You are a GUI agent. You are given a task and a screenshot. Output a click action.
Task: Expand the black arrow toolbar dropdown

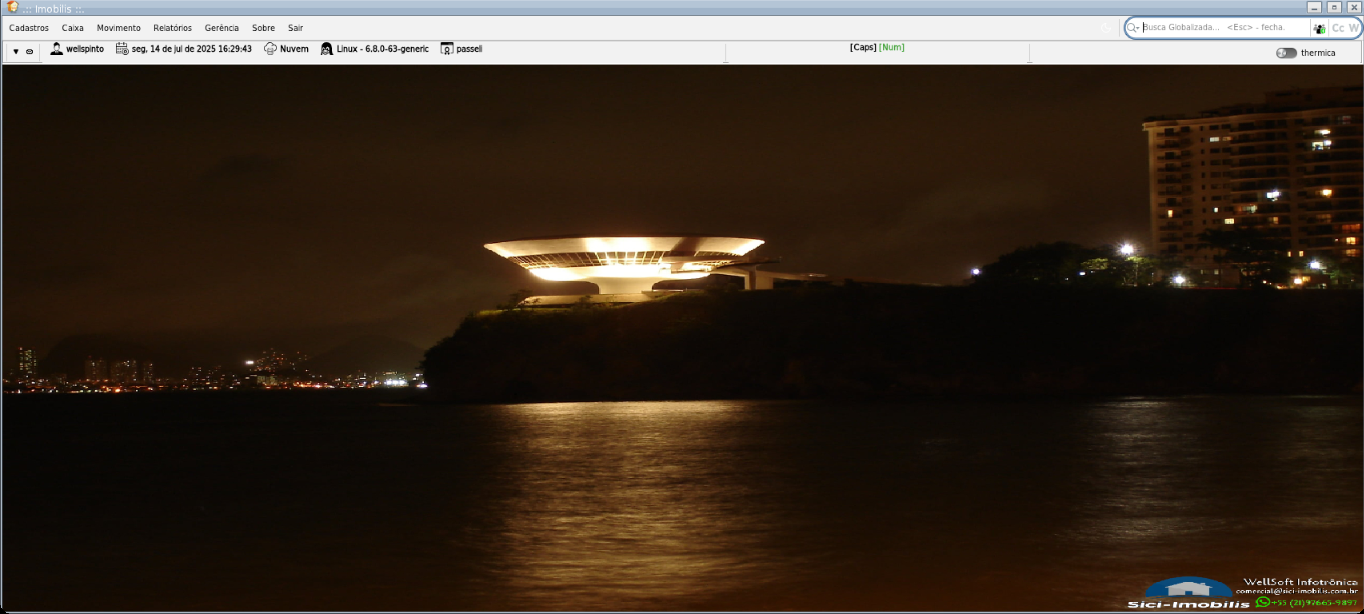[x=15, y=51]
